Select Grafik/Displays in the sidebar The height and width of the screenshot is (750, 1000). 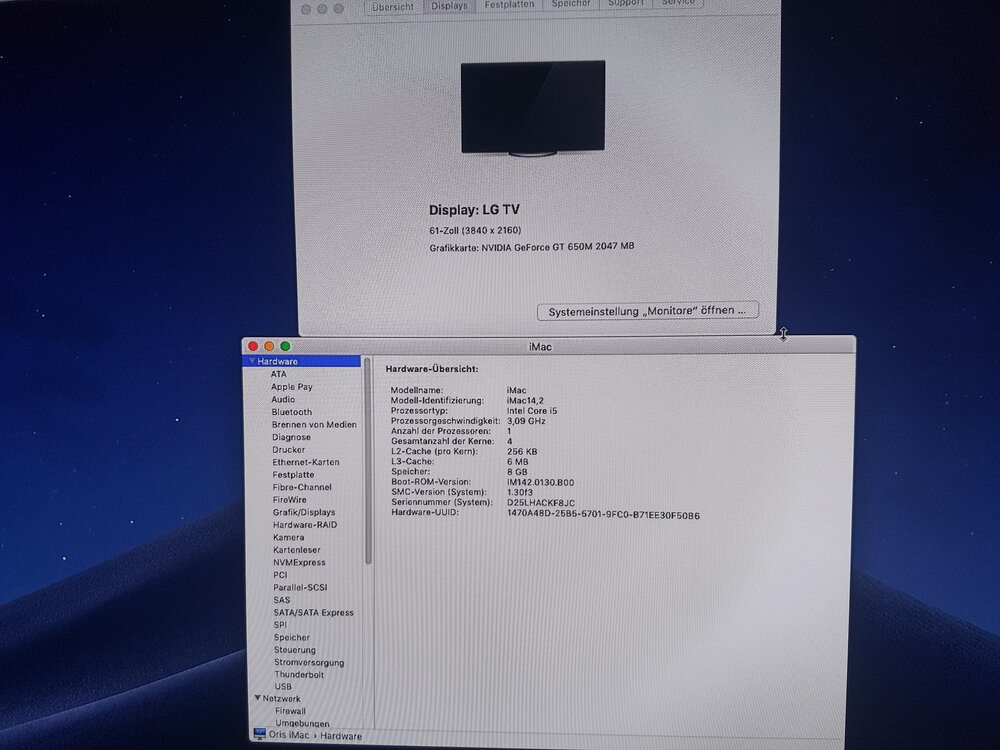(304, 512)
